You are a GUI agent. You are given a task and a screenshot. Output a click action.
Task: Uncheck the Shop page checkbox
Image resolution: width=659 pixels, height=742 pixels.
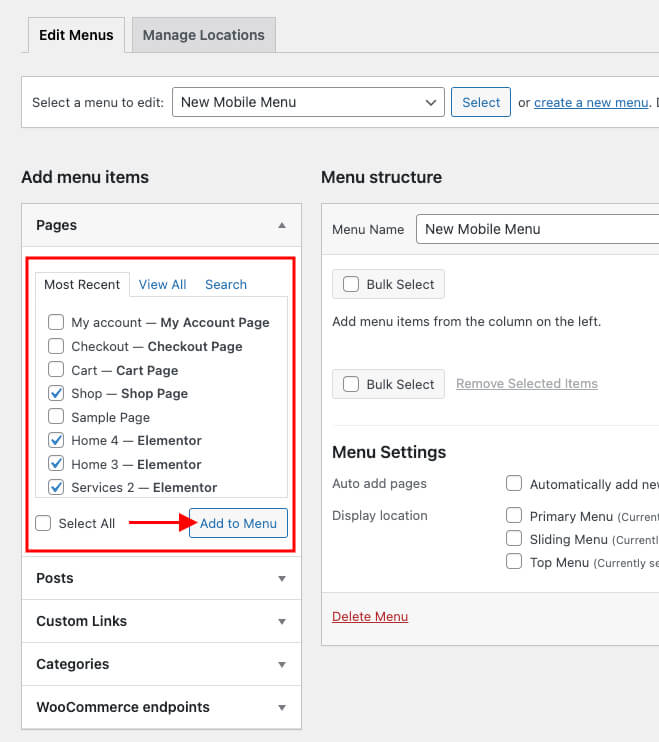(x=57, y=394)
